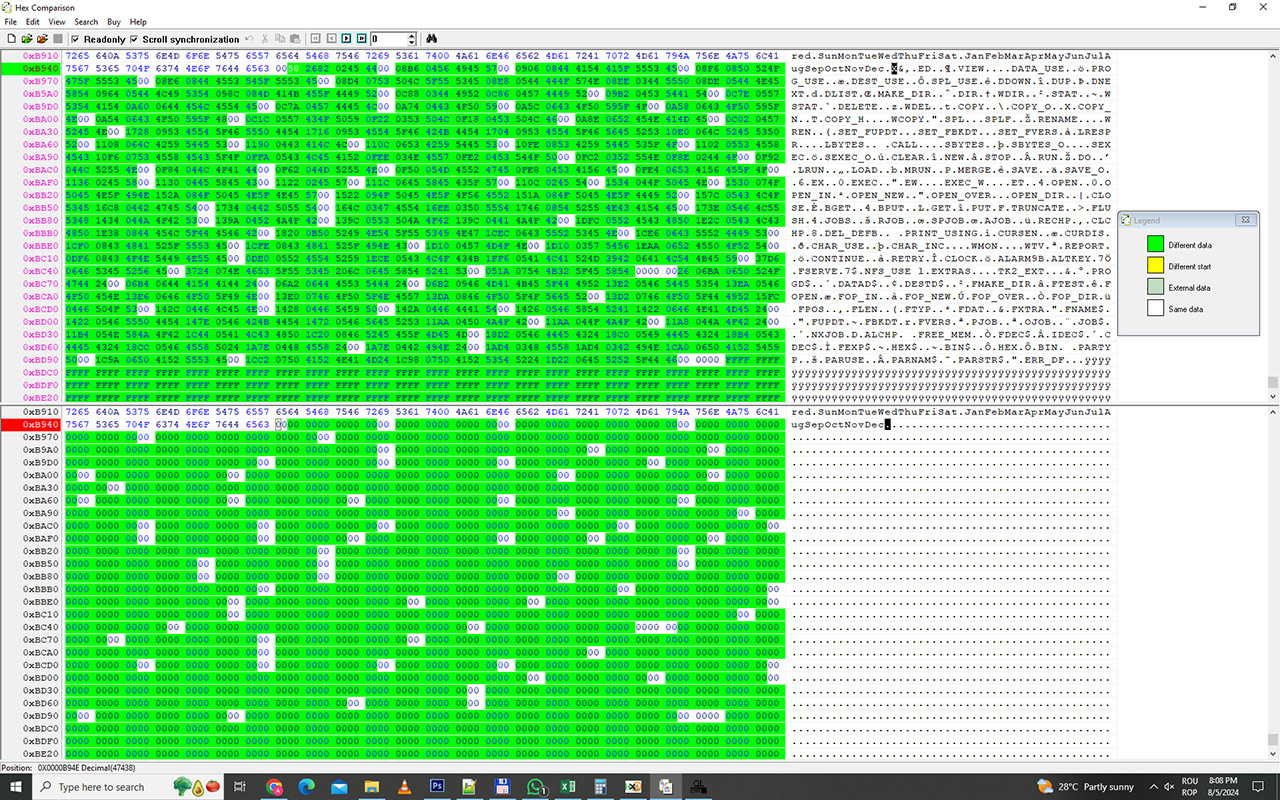This screenshot has width=1280, height=800.
Task: Open the Buy menu
Action: (x=114, y=21)
